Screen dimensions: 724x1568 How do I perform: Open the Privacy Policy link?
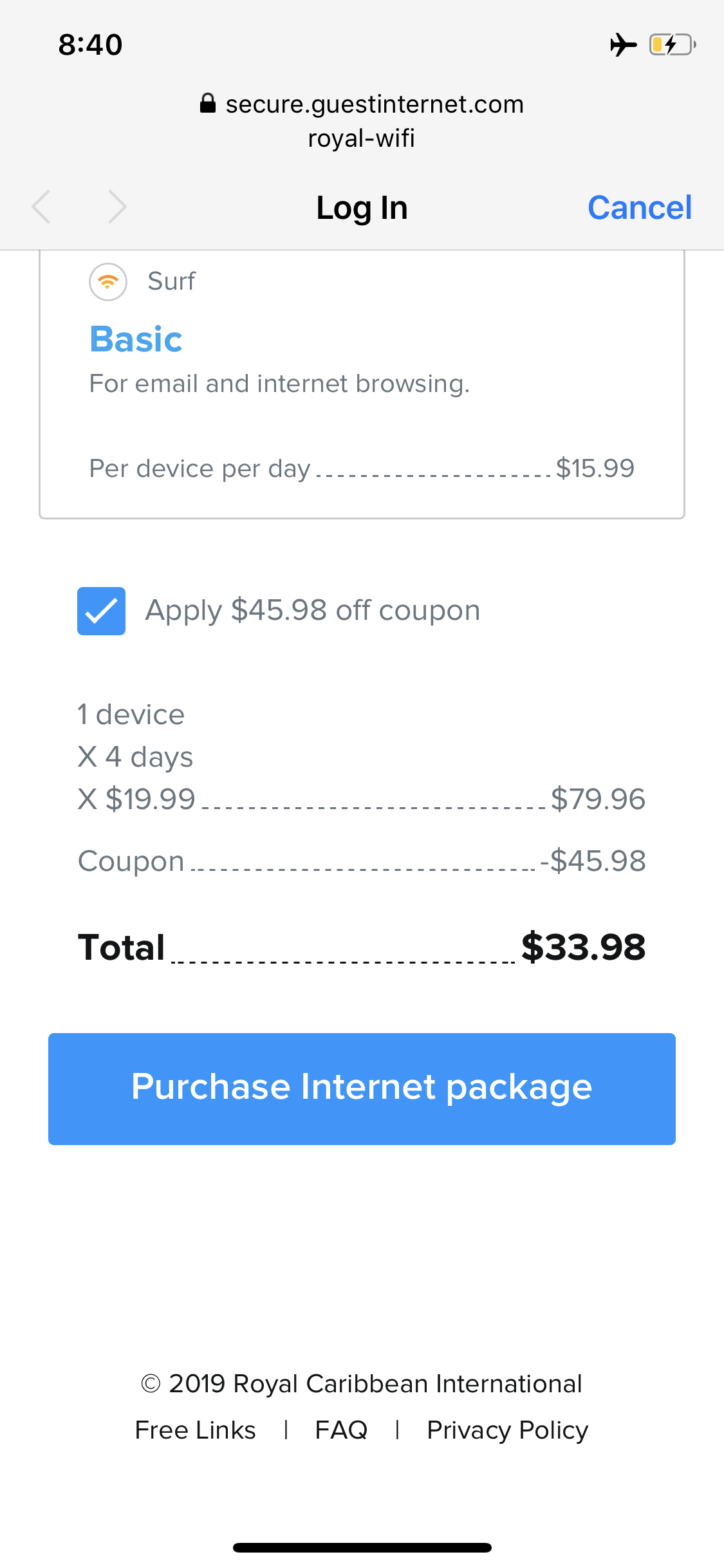coord(508,1430)
